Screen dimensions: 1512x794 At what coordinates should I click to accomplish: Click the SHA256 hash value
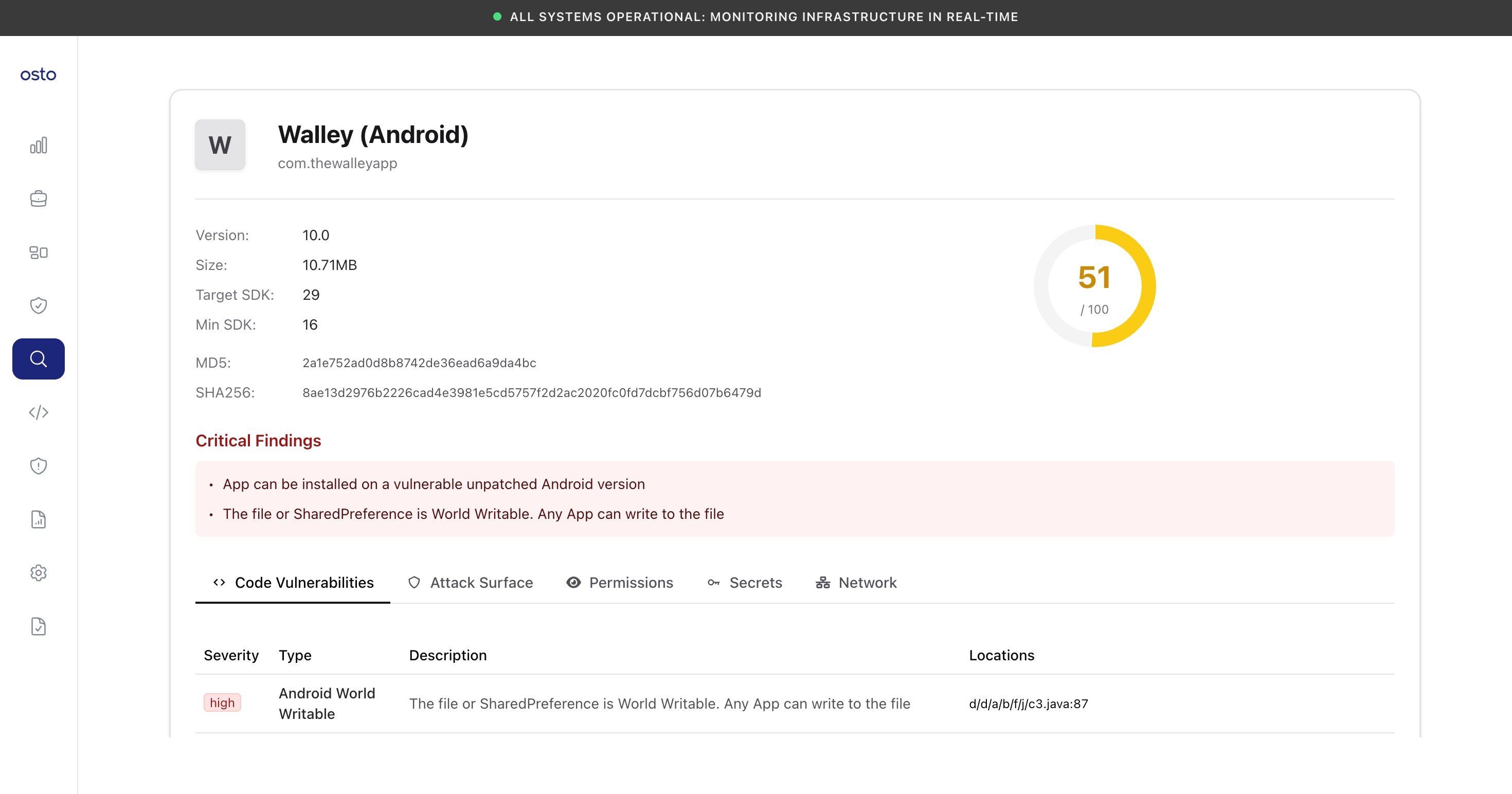532,393
